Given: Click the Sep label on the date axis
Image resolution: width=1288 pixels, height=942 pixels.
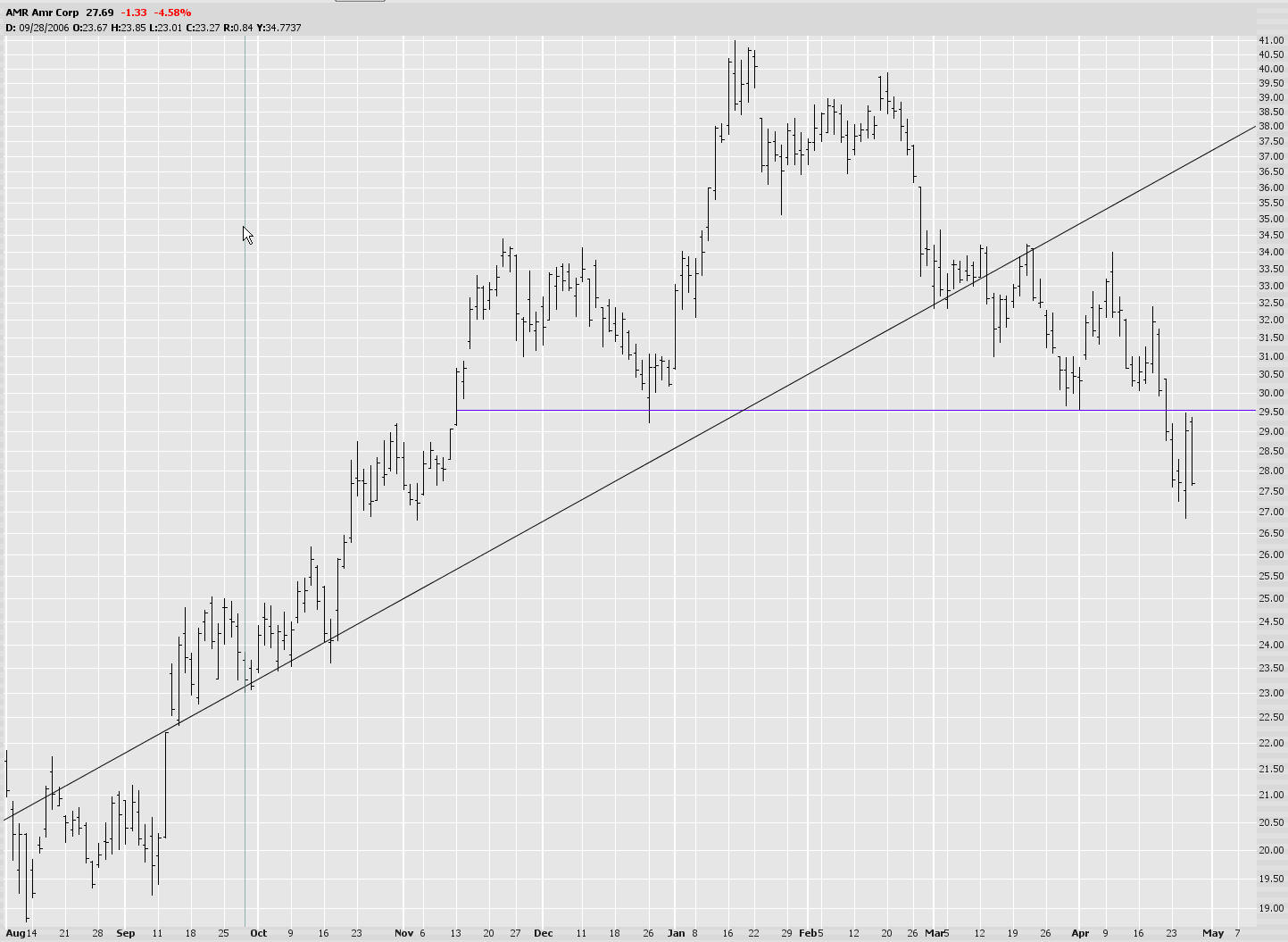Looking at the screenshot, I should pos(126,933).
